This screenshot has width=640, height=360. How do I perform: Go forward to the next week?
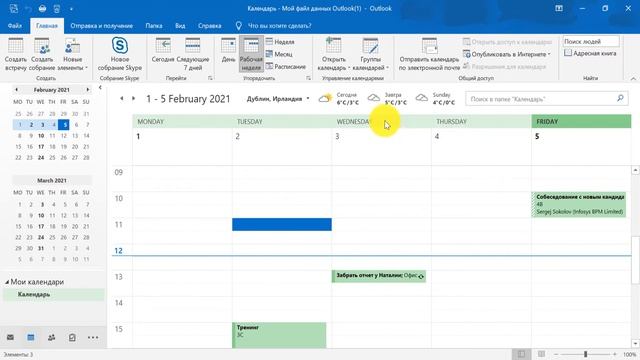133,98
